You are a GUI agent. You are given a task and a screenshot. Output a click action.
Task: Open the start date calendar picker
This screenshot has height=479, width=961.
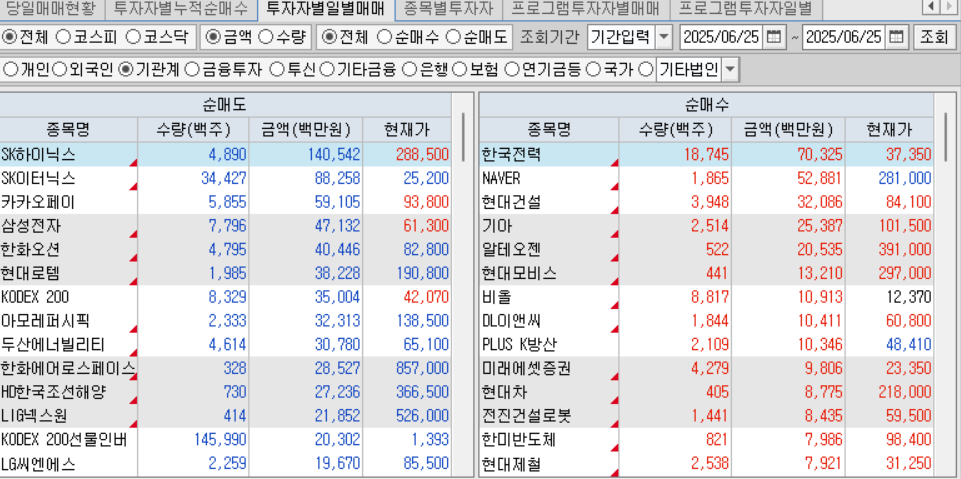(774, 37)
